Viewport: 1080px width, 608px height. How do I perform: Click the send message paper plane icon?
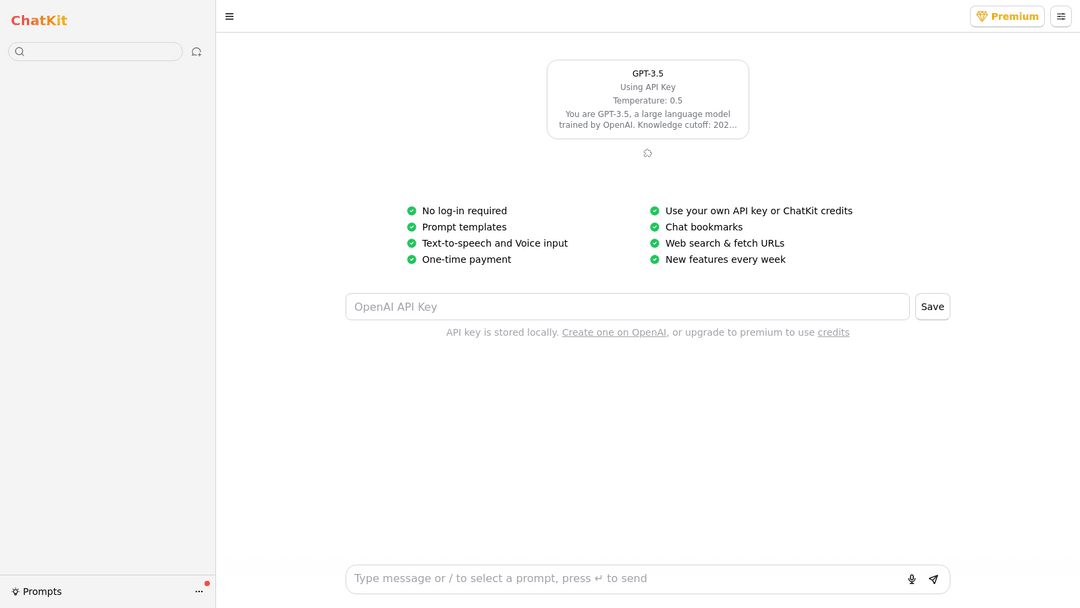pyautogui.click(x=934, y=579)
